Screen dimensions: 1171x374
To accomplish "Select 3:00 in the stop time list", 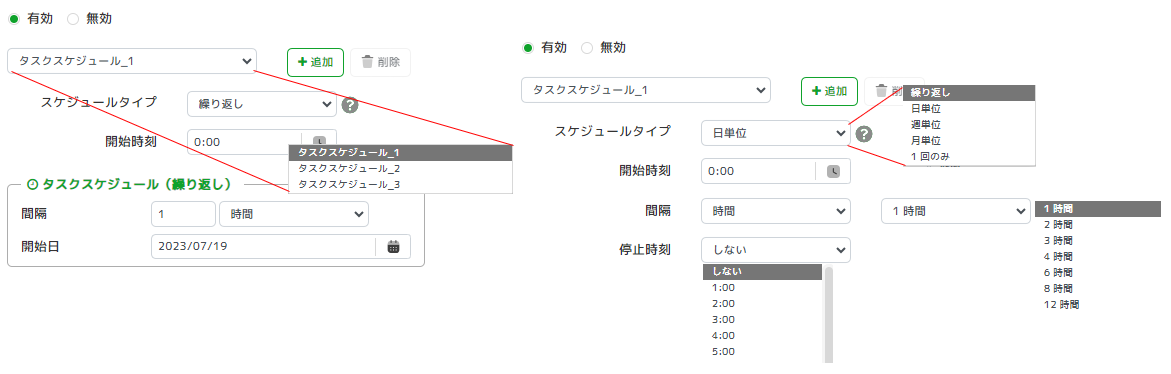I will tap(762, 320).
